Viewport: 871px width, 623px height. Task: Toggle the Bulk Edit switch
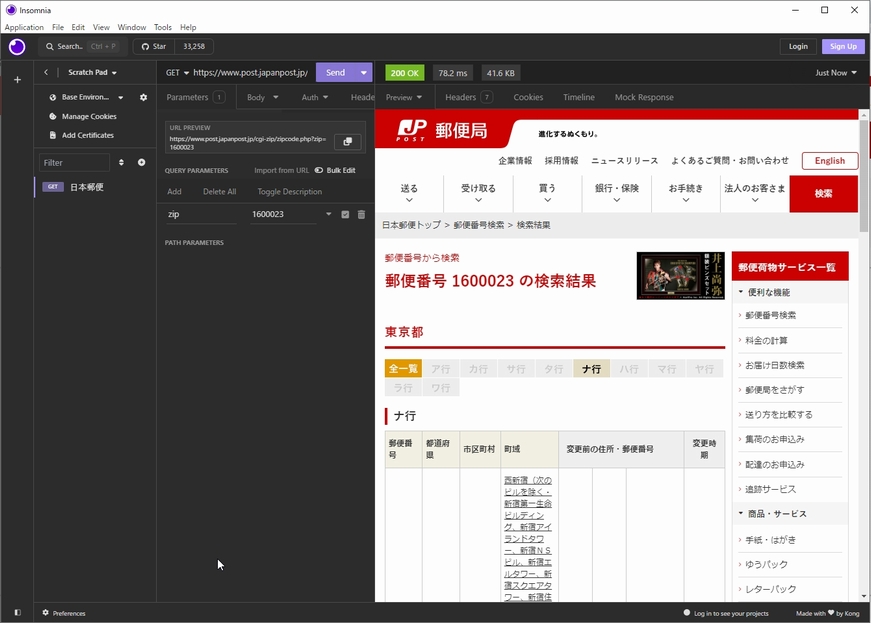319,170
